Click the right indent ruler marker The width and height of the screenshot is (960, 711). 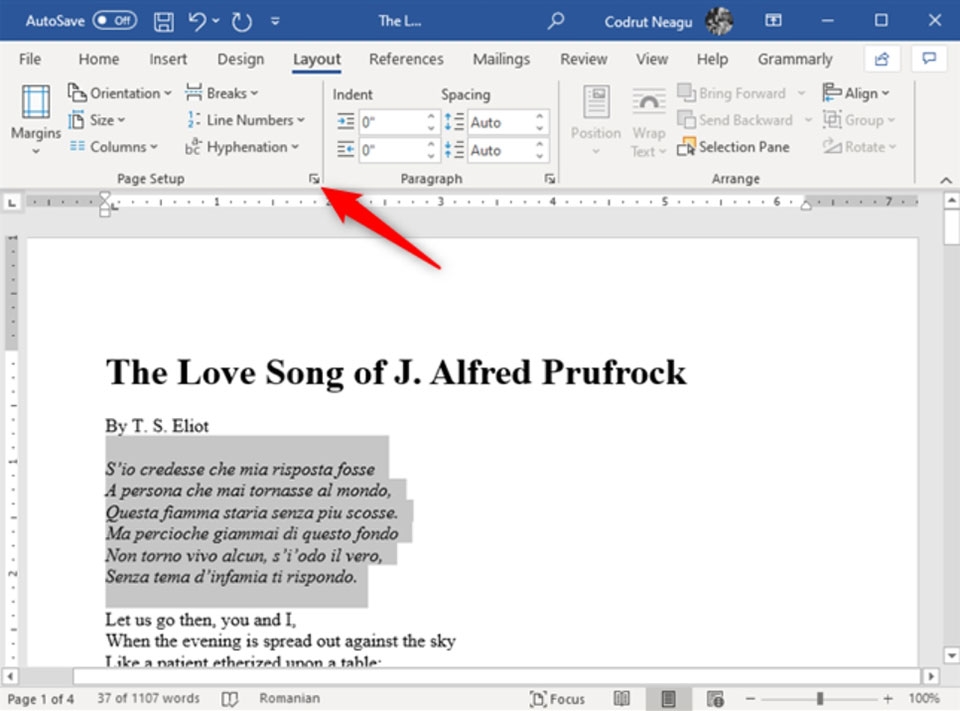tap(806, 206)
